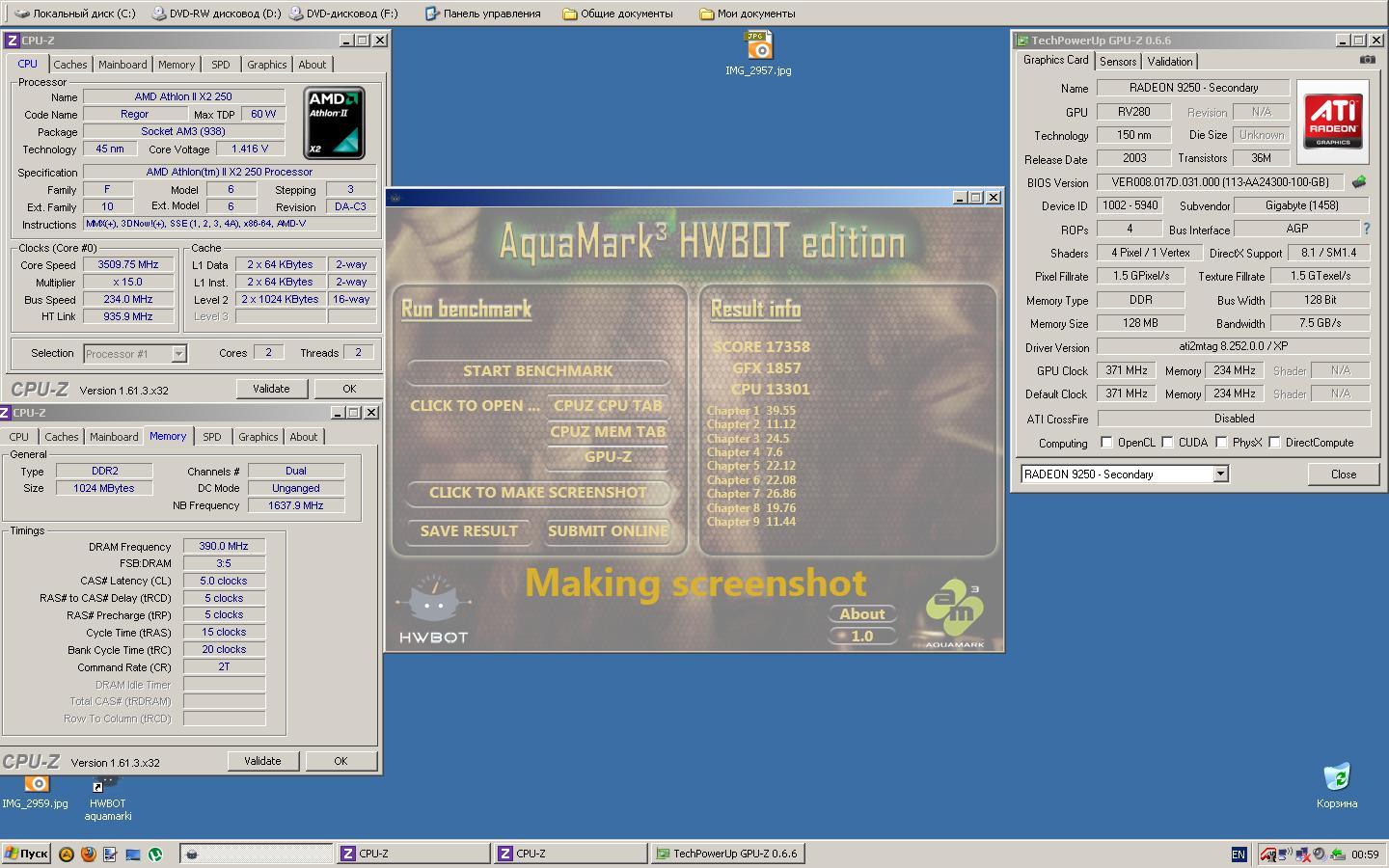
Task: Open the Sensors tab in GPU-Z
Action: (1118, 62)
